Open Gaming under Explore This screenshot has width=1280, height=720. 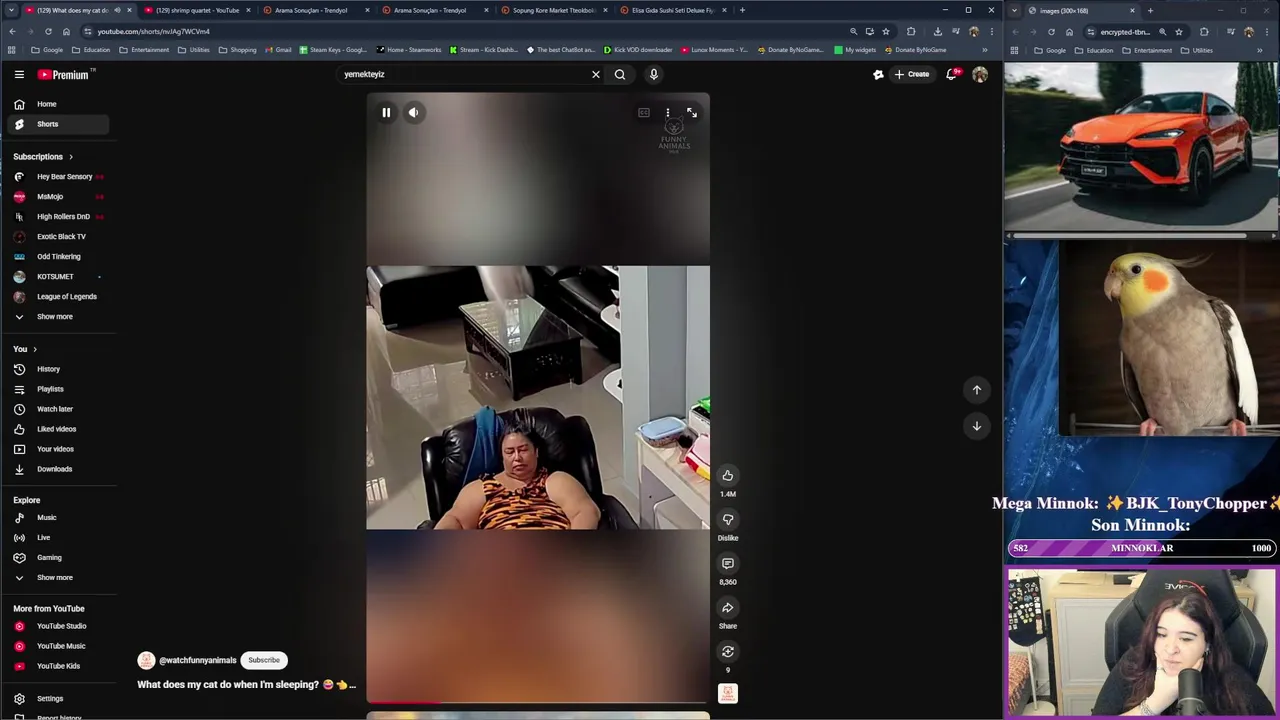pyautogui.click(x=60, y=558)
